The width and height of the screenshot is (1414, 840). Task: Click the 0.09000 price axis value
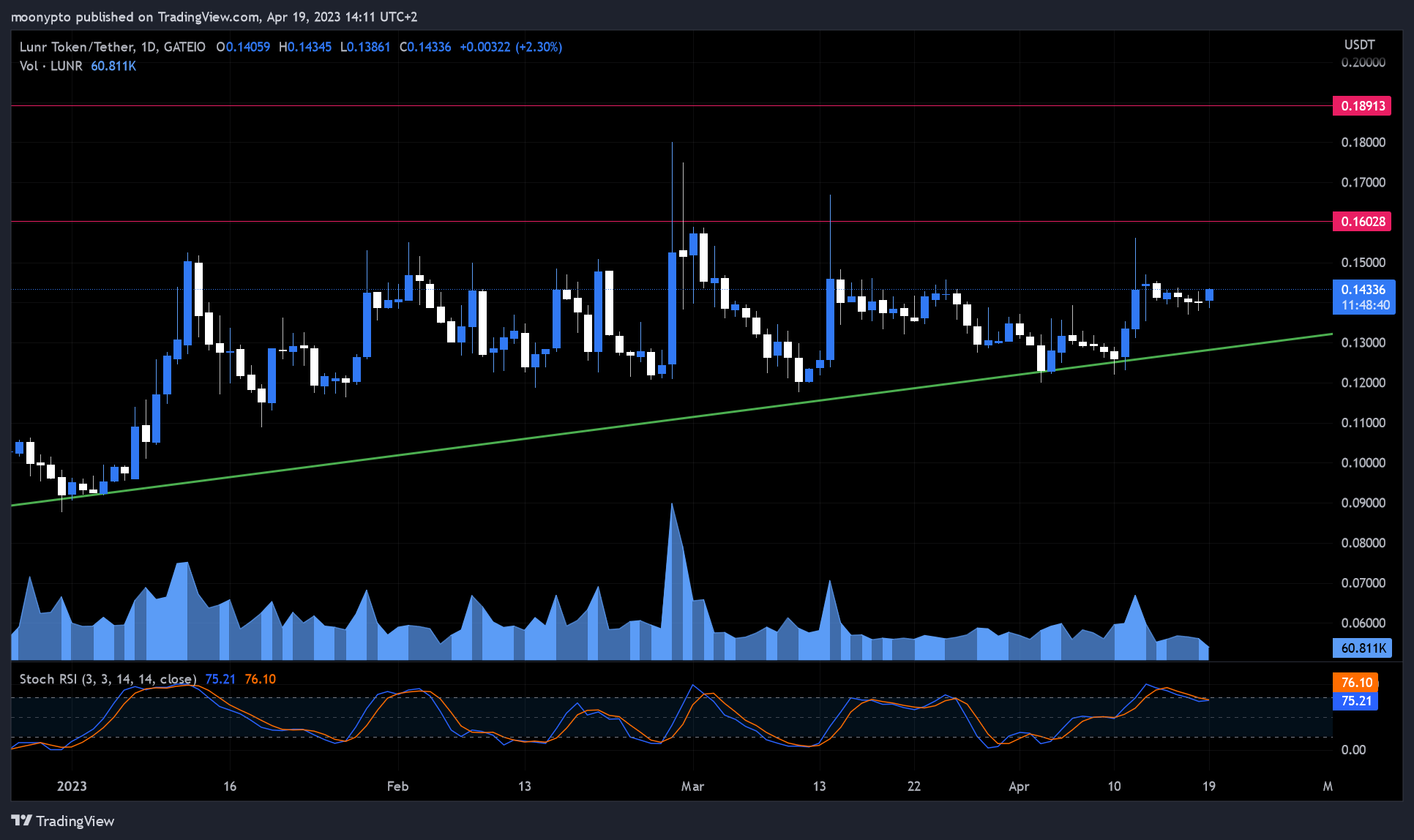tap(1363, 503)
